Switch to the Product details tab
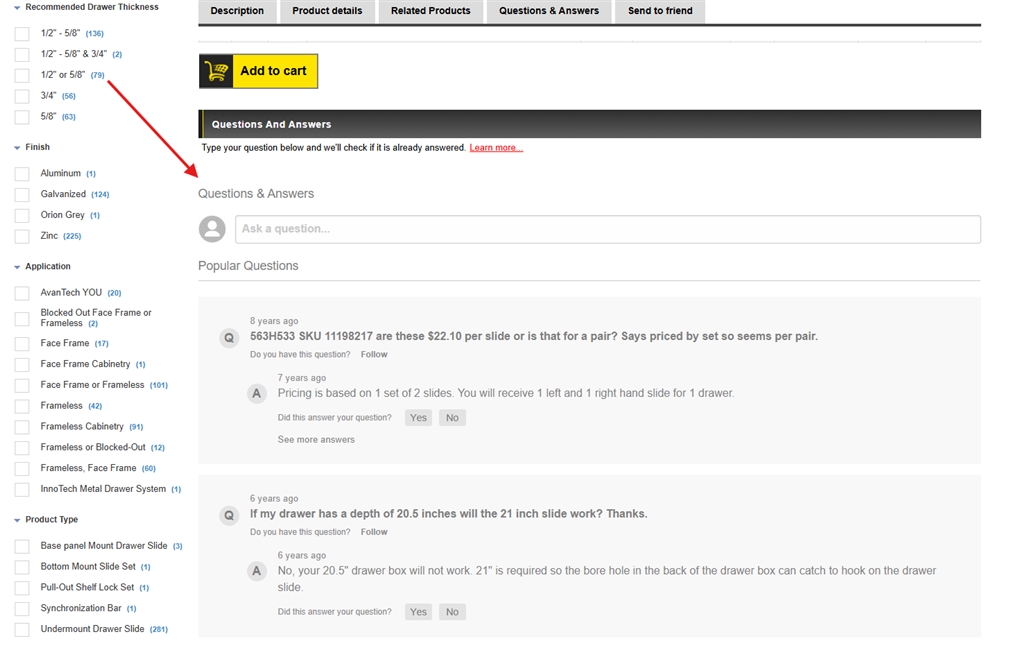1024x645 pixels. [327, 11]
